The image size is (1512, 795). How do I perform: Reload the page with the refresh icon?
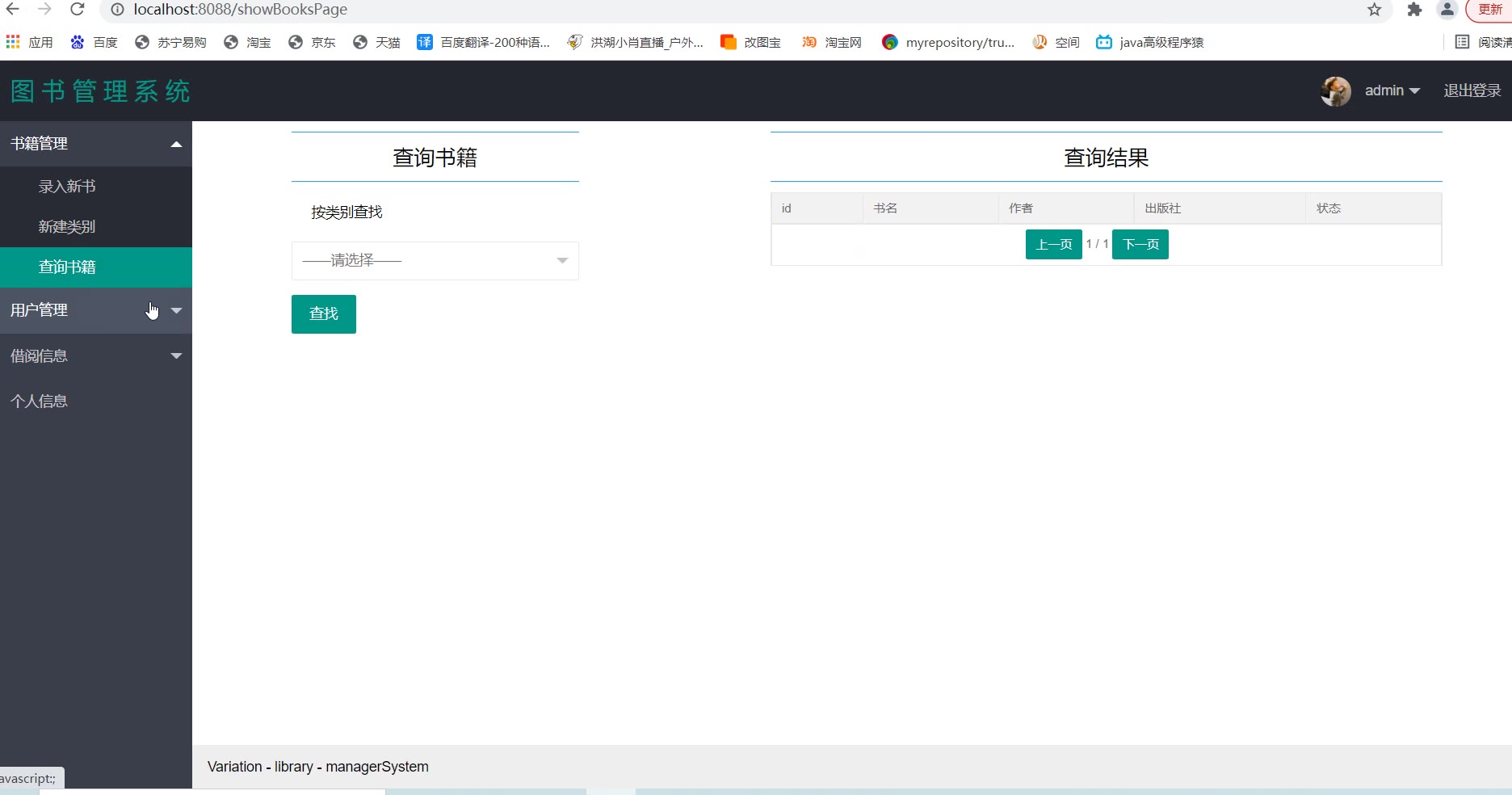[78, 10]
